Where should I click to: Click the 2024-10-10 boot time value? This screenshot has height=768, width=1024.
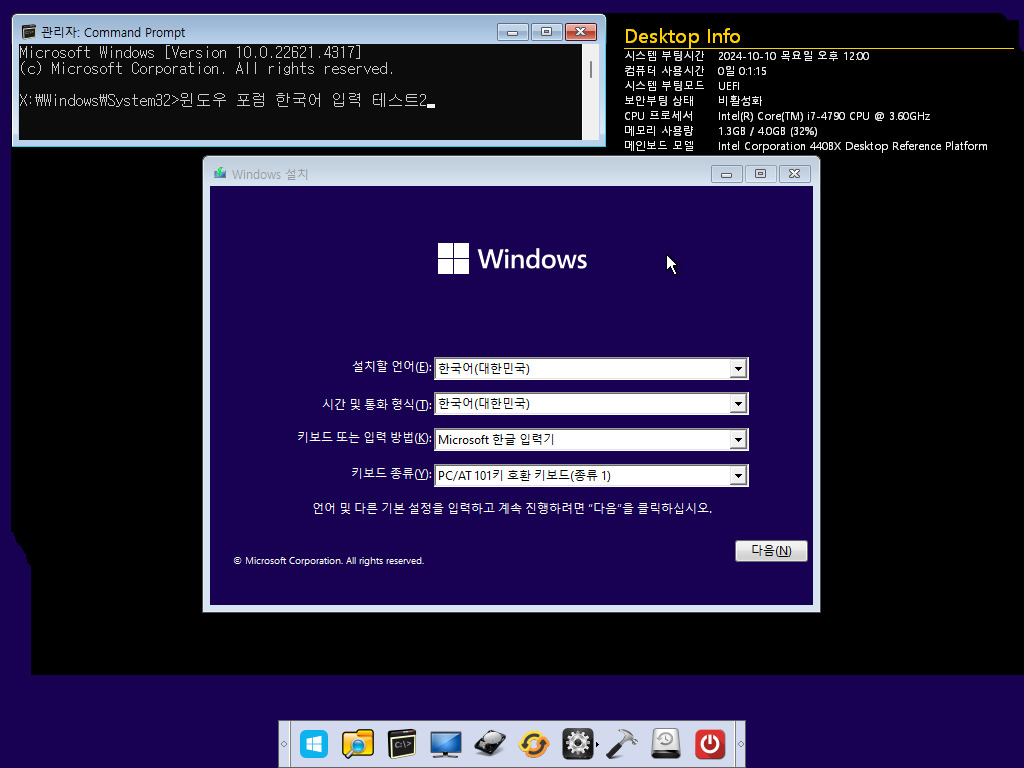click(793, 56)
